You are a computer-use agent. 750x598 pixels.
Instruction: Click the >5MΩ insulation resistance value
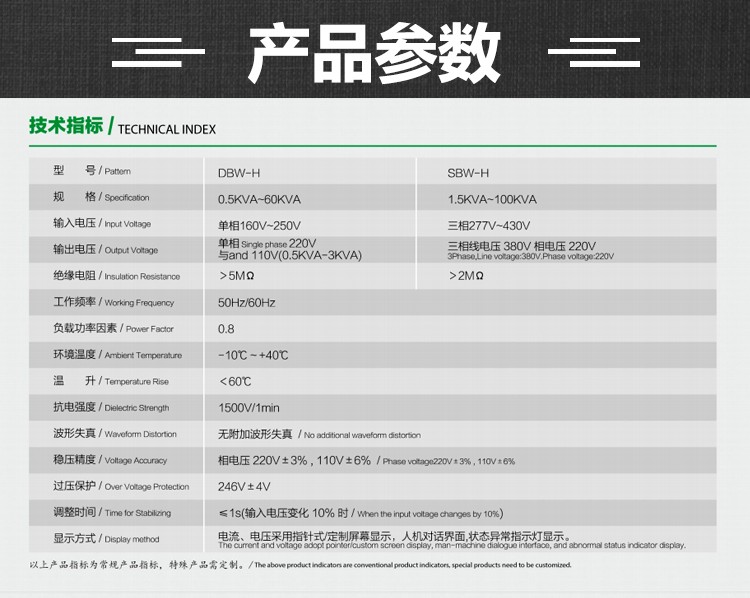click(x=237, y=276)
